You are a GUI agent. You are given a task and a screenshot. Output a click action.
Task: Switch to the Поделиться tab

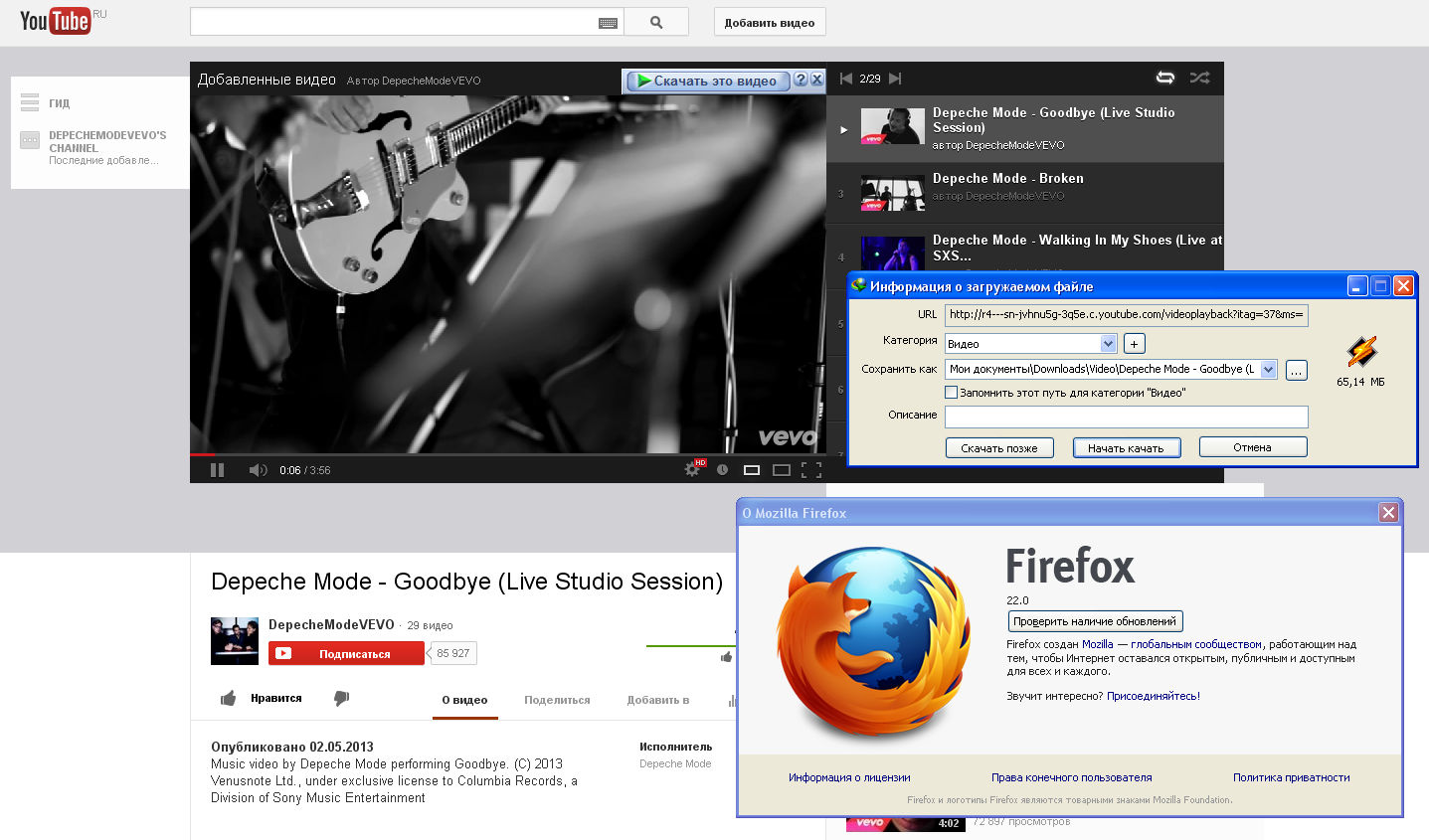tap(557, 700)
